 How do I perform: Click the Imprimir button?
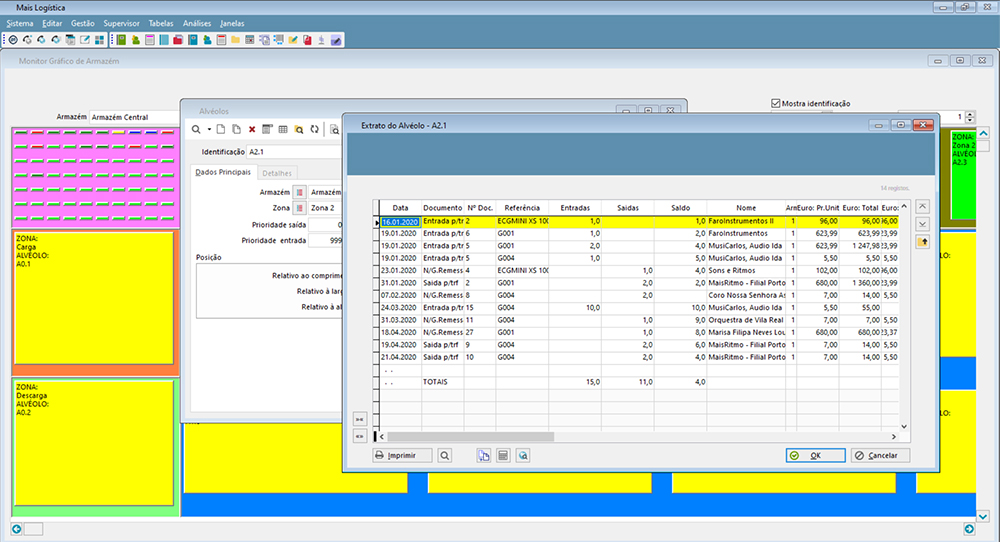[402, 455]
